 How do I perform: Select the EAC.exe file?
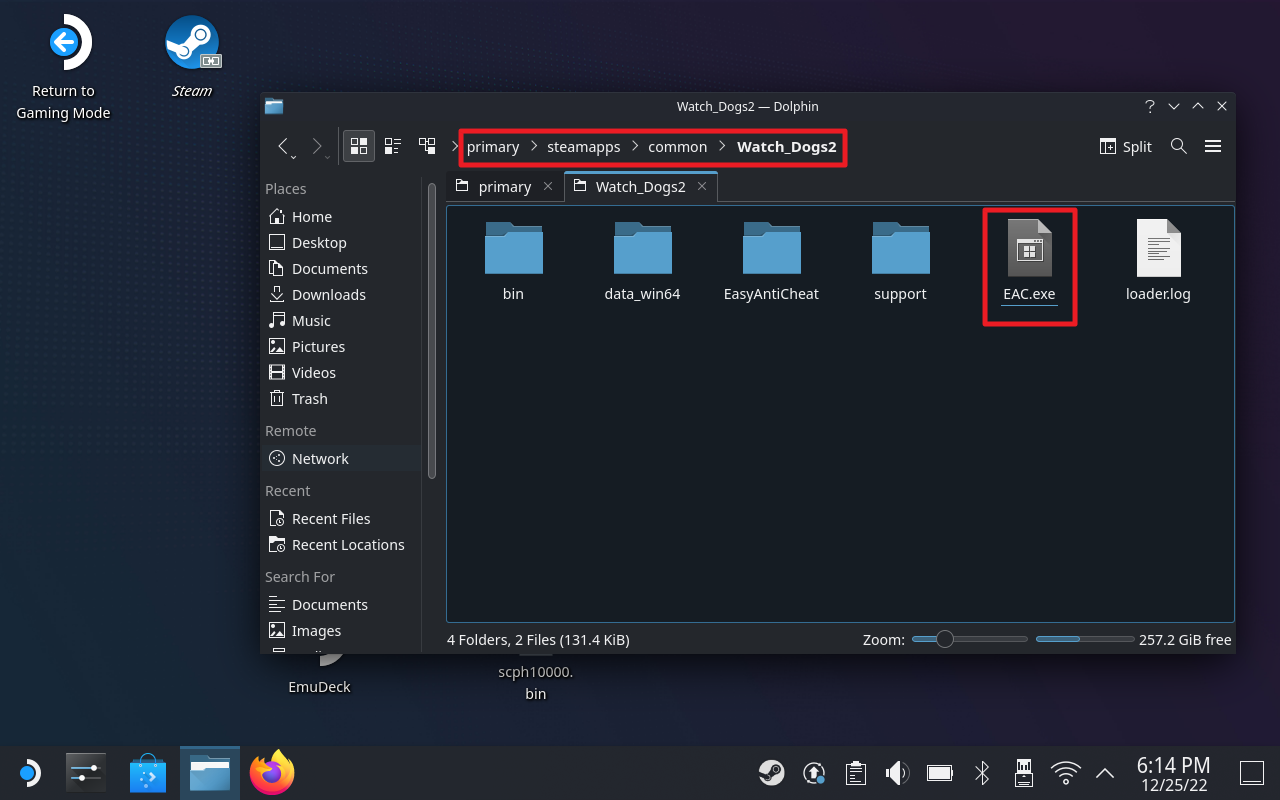click(1029, 262)
